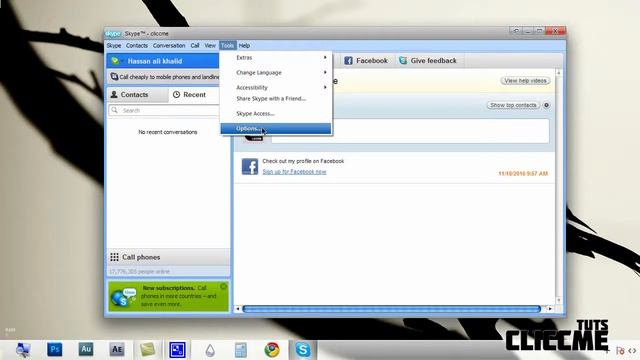640x360 pixels.
Task: Click the Hassan ali khalid profile name
Action: [x=155, y=61]
